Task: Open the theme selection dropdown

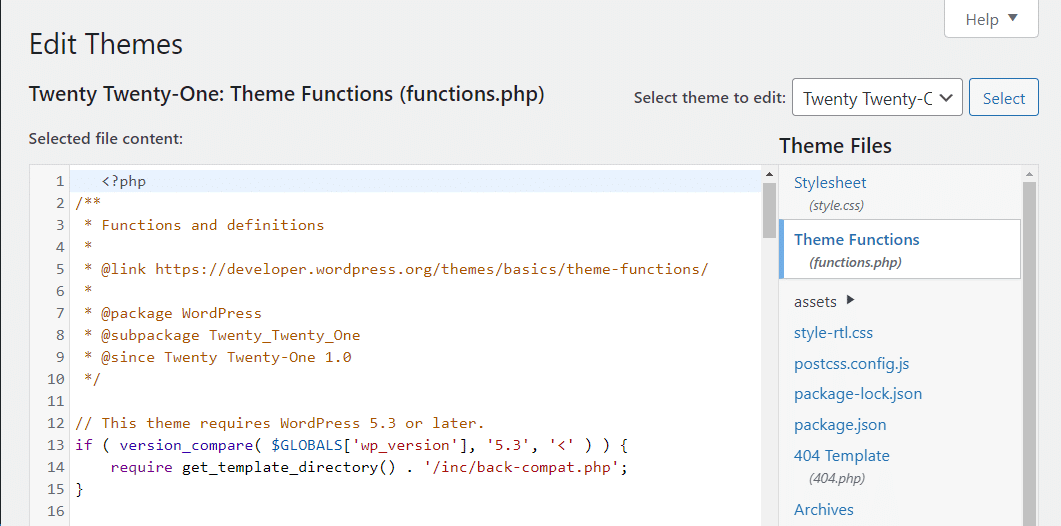Action: pos(877,98)
